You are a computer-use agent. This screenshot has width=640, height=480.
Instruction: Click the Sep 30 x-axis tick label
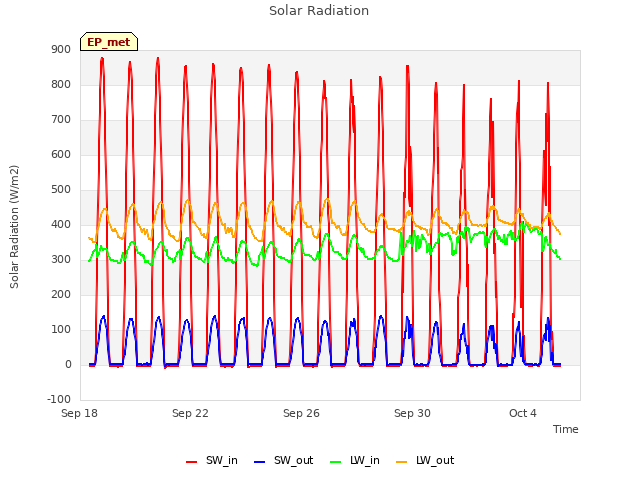point(412,413)
